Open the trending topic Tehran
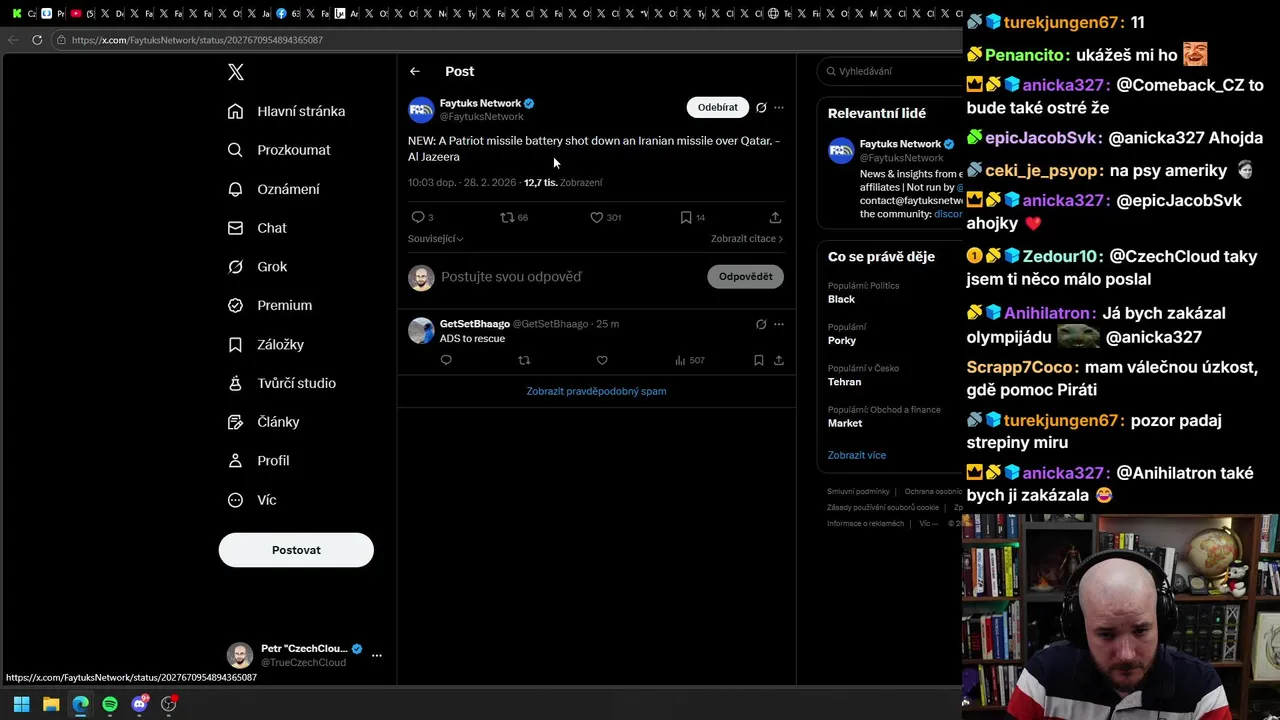Screen dimensions: 1280x720 (844, 382)
